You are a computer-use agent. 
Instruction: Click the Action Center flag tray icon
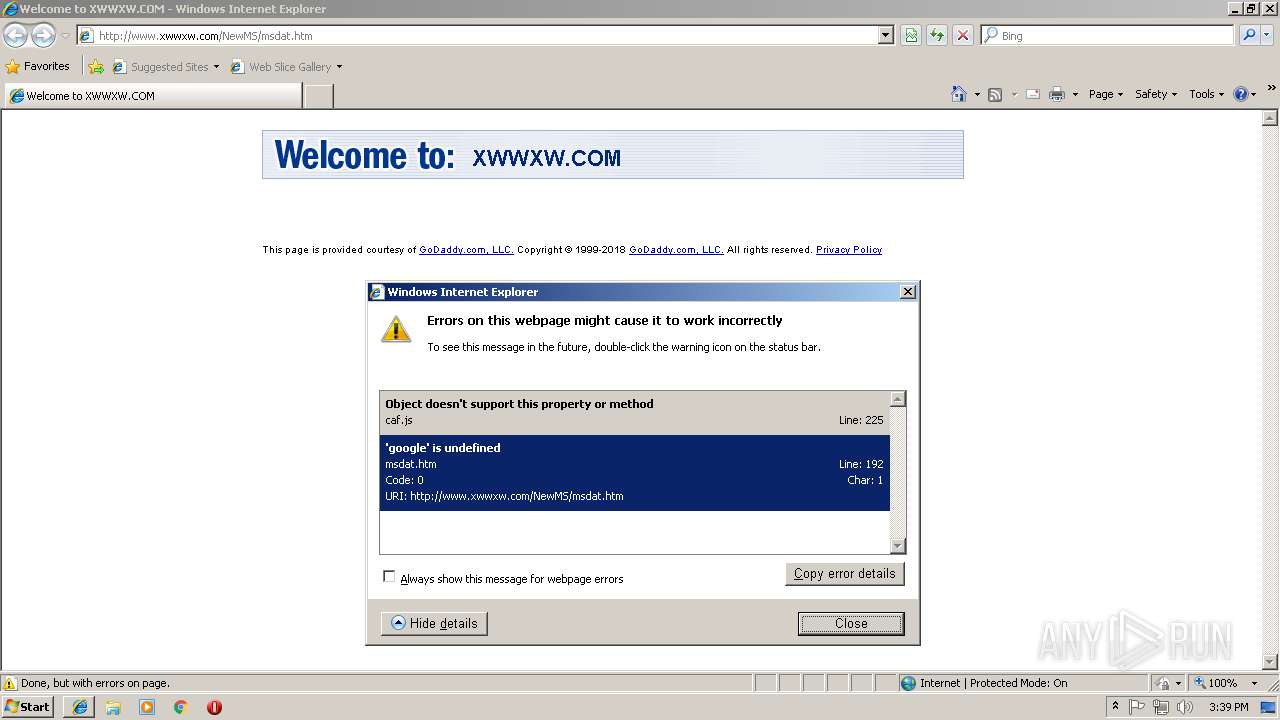tap(1137, 707)
